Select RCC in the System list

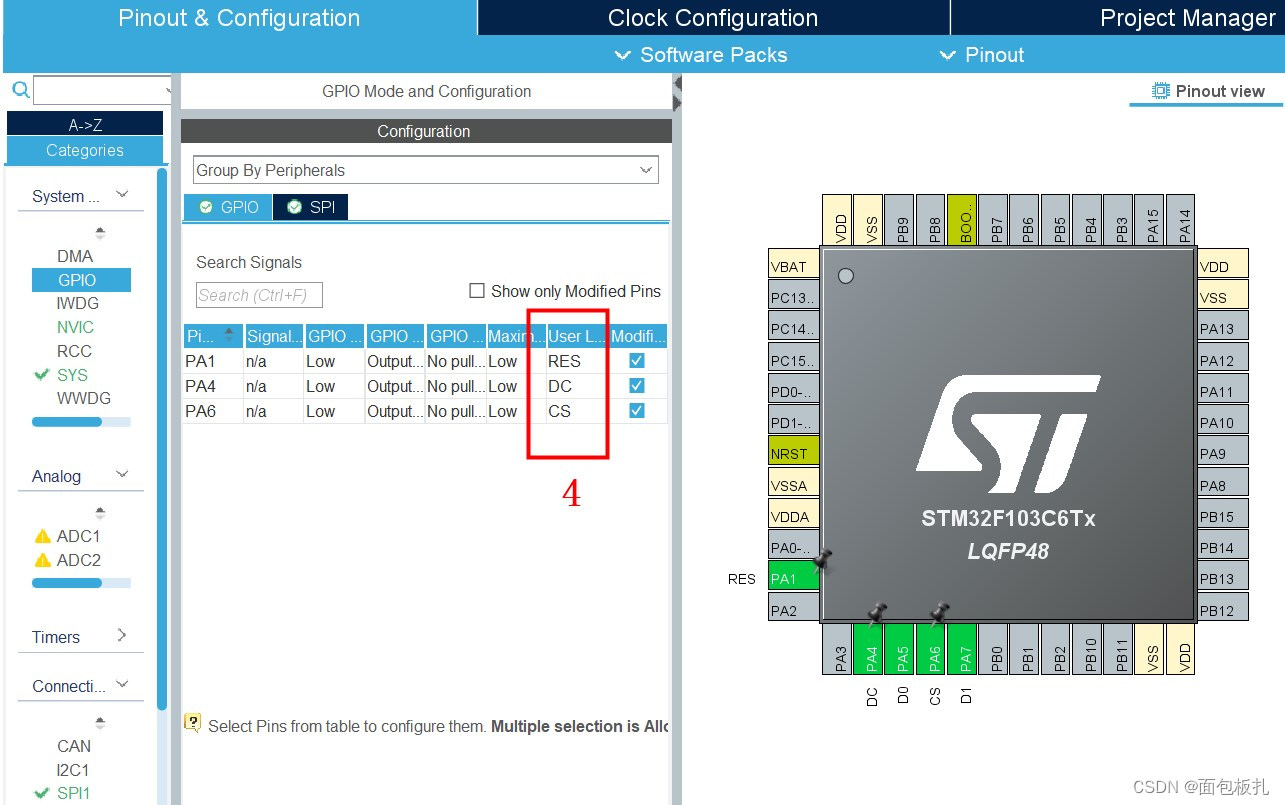[x=74, y=351]
